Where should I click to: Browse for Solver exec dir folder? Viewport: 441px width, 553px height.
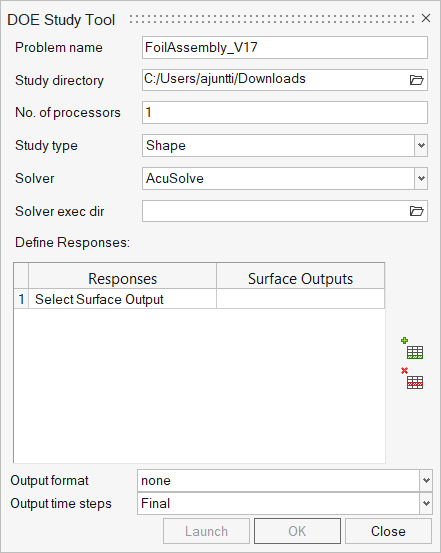click(416, 211)
